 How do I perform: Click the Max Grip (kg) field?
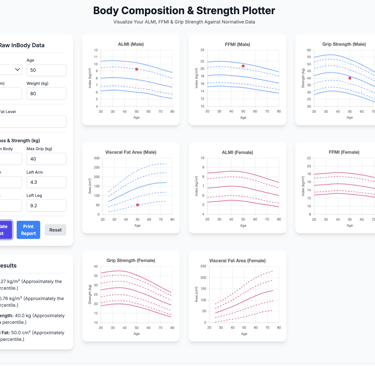coord(46,159)
